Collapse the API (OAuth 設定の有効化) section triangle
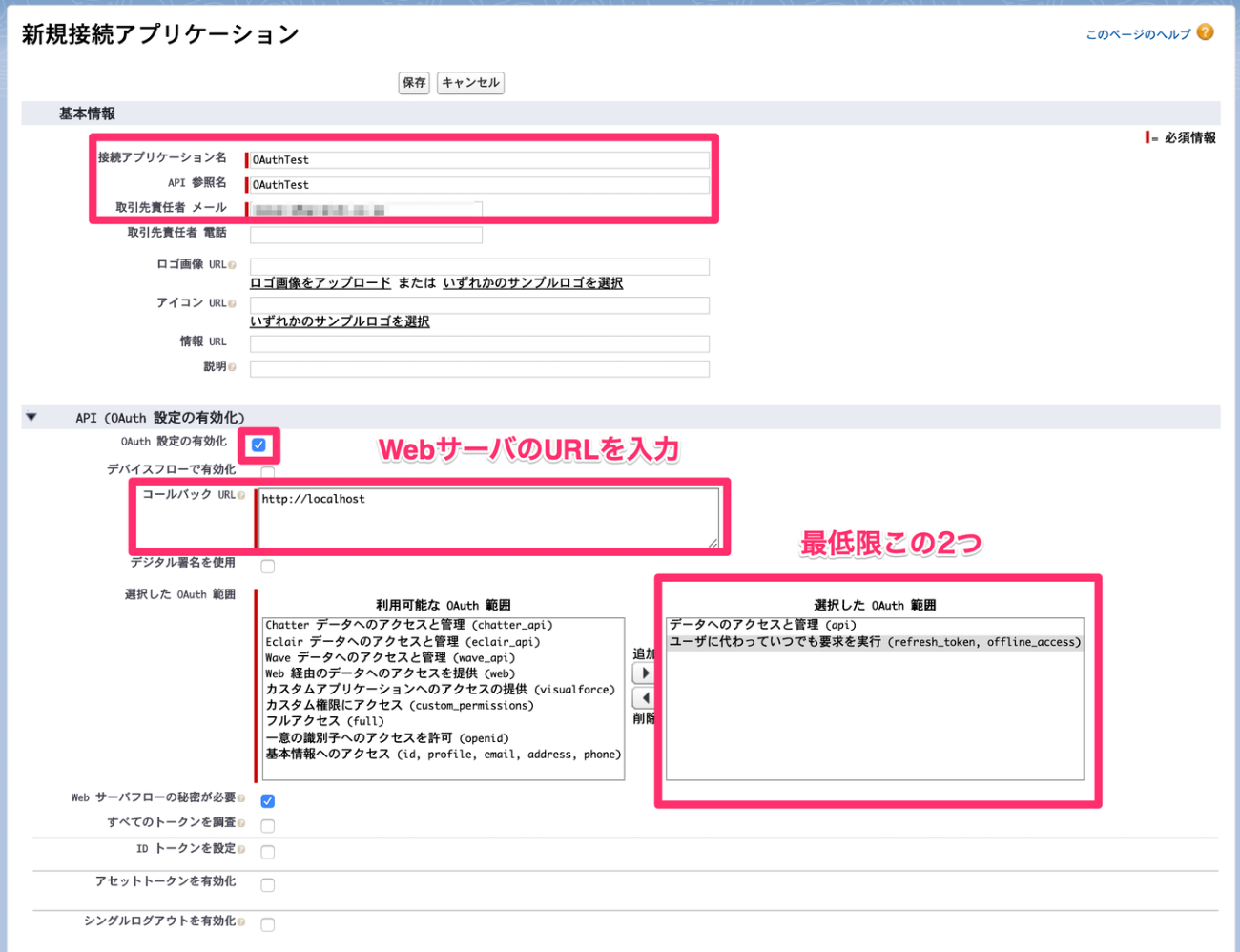The width and height of the screenshot is (1240, 952). point(31,417)
